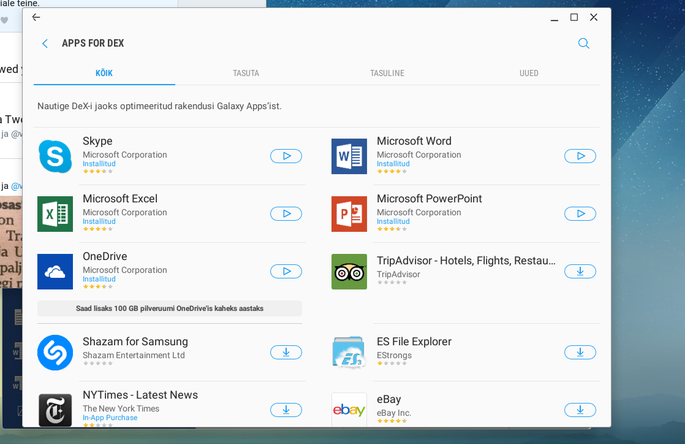The width and height of the screenshot is (685, 444).
Task: Download Shazam for Samsung
Action: [x=286, y=352]
